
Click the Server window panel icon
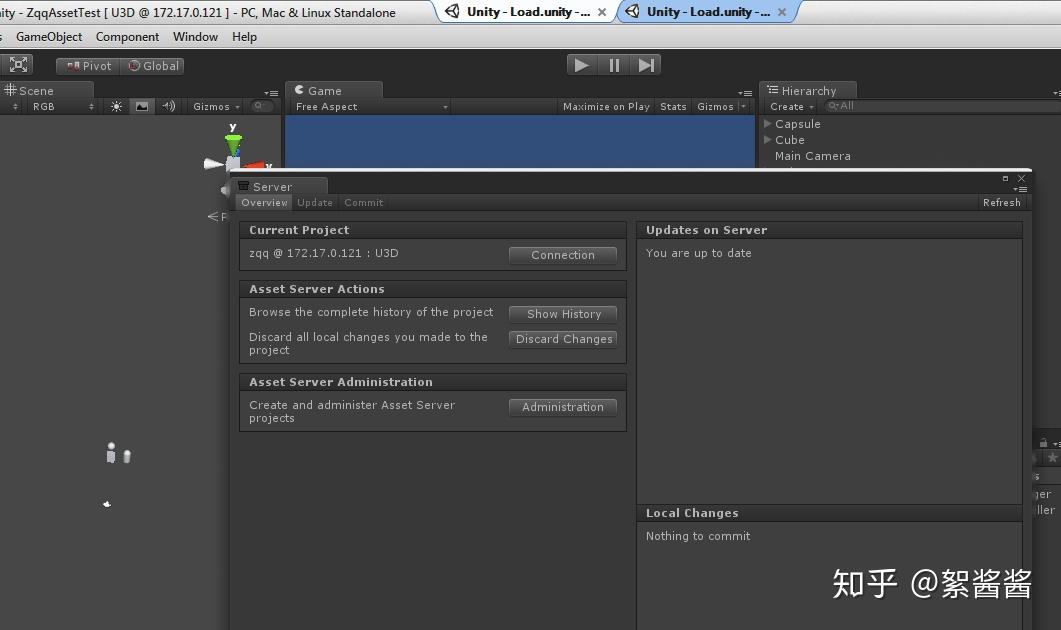(246, 186)
